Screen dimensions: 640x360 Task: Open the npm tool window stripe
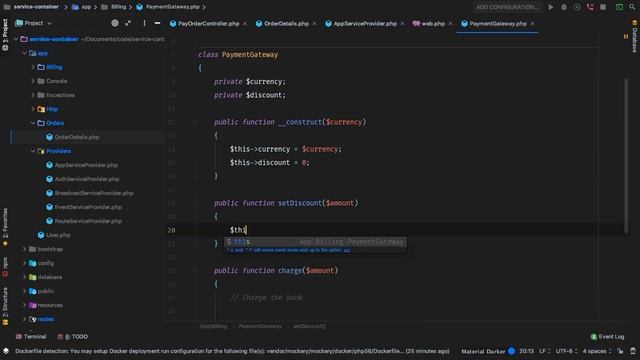[5, 267]
